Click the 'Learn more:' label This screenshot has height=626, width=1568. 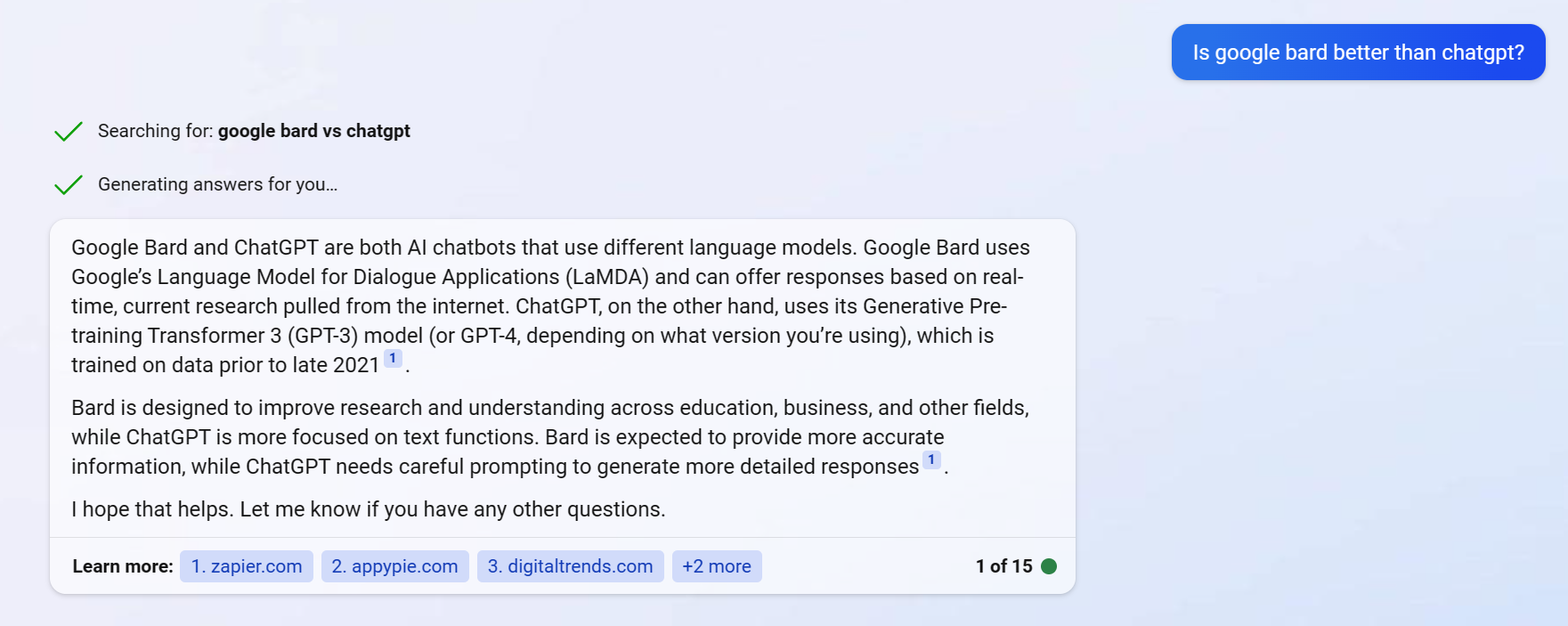123,566
